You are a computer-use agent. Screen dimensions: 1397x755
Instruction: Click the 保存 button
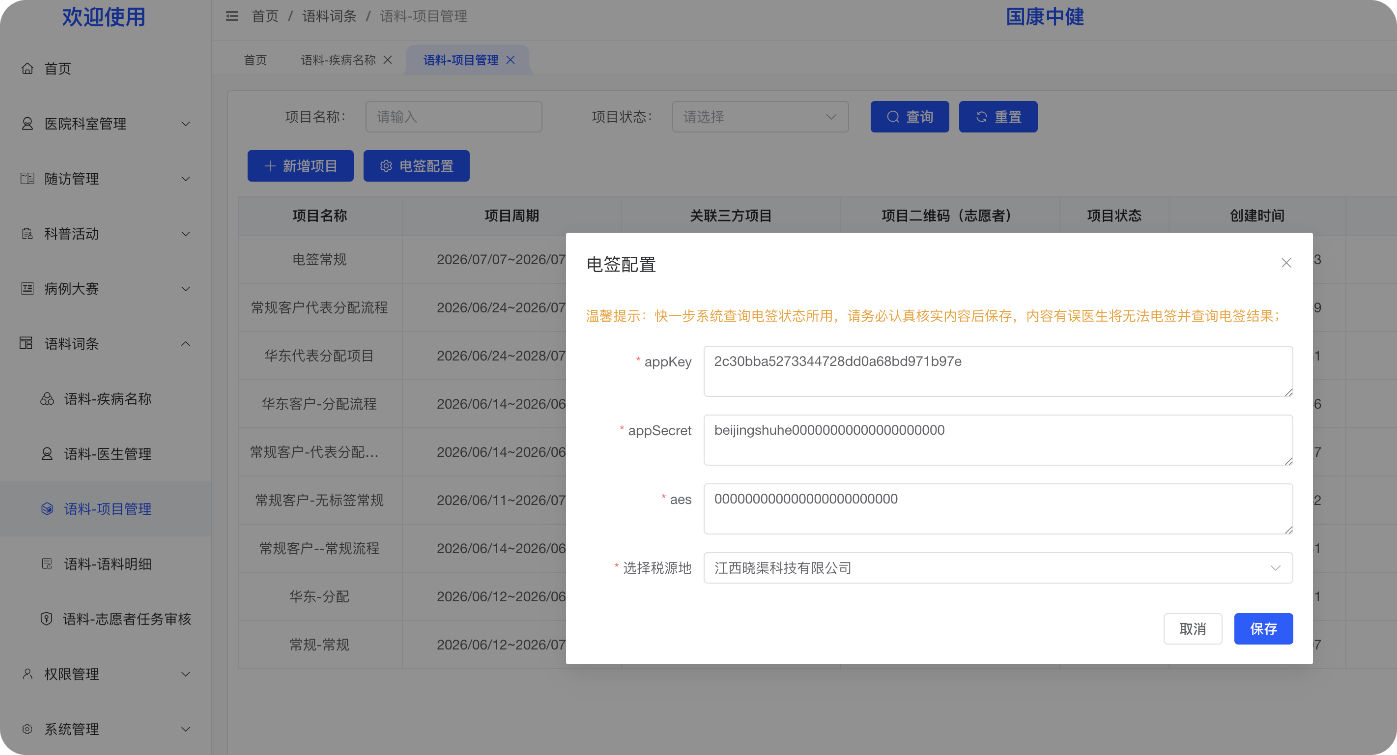pyautogui.click(x=1263, y=629)
